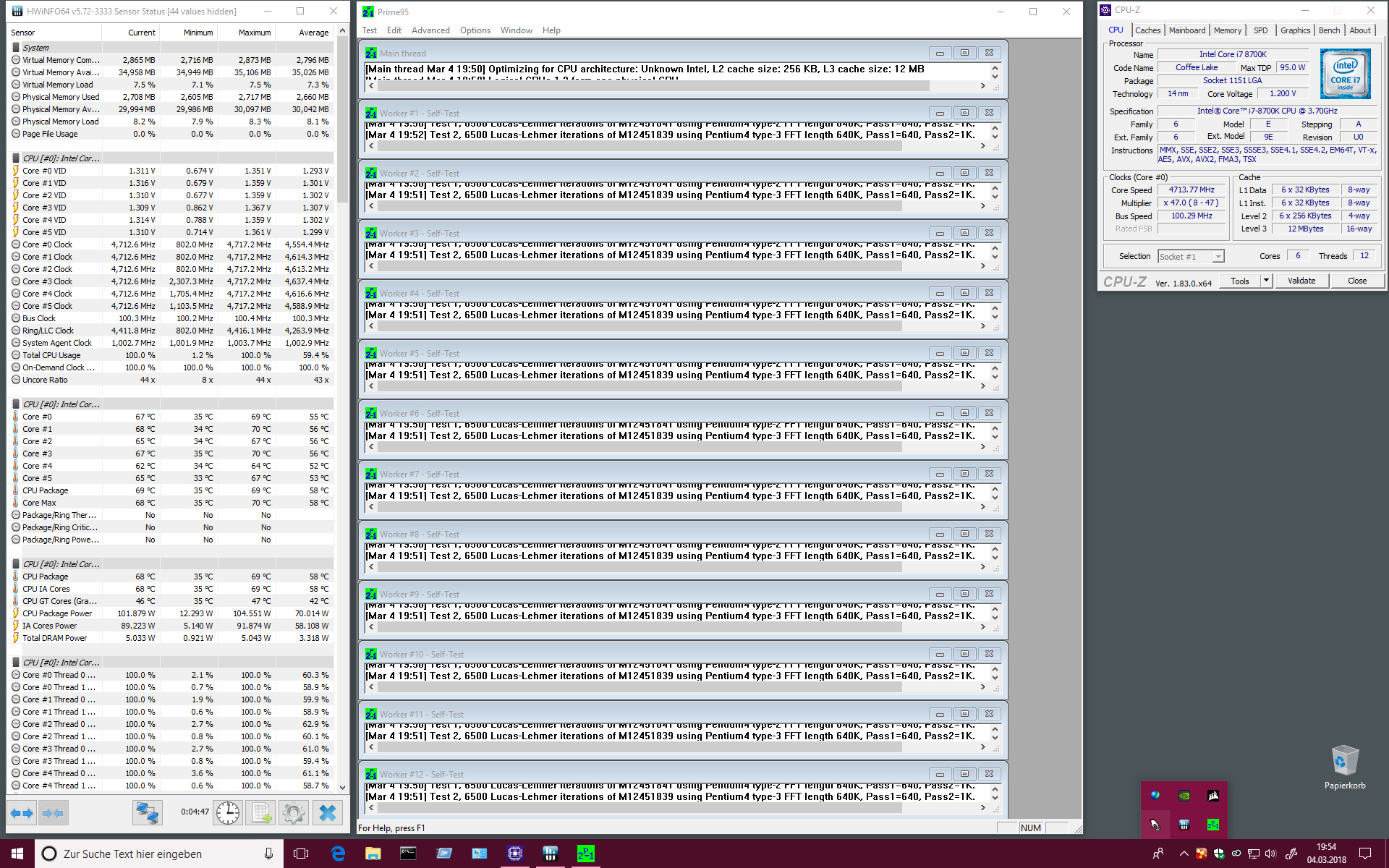The width and height of the screenshot is (1389, 868).
Task: Click the Validate button in CPU-Z
Action: tap(1301, 281)
